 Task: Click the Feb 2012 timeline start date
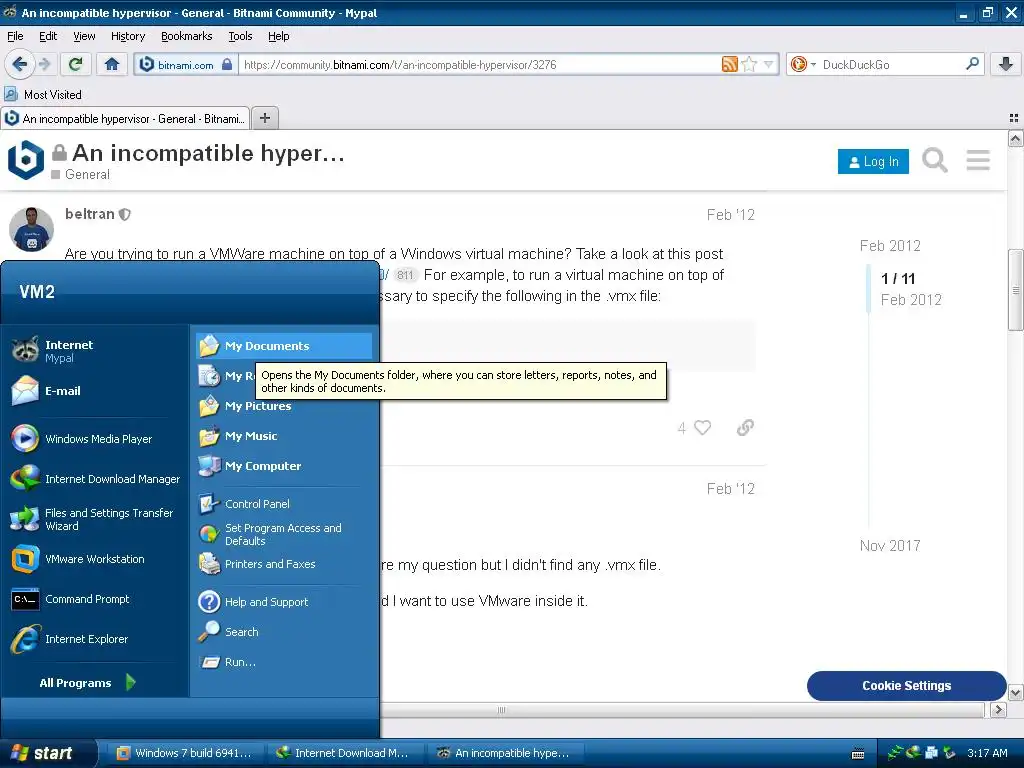[x=889, y=246]
